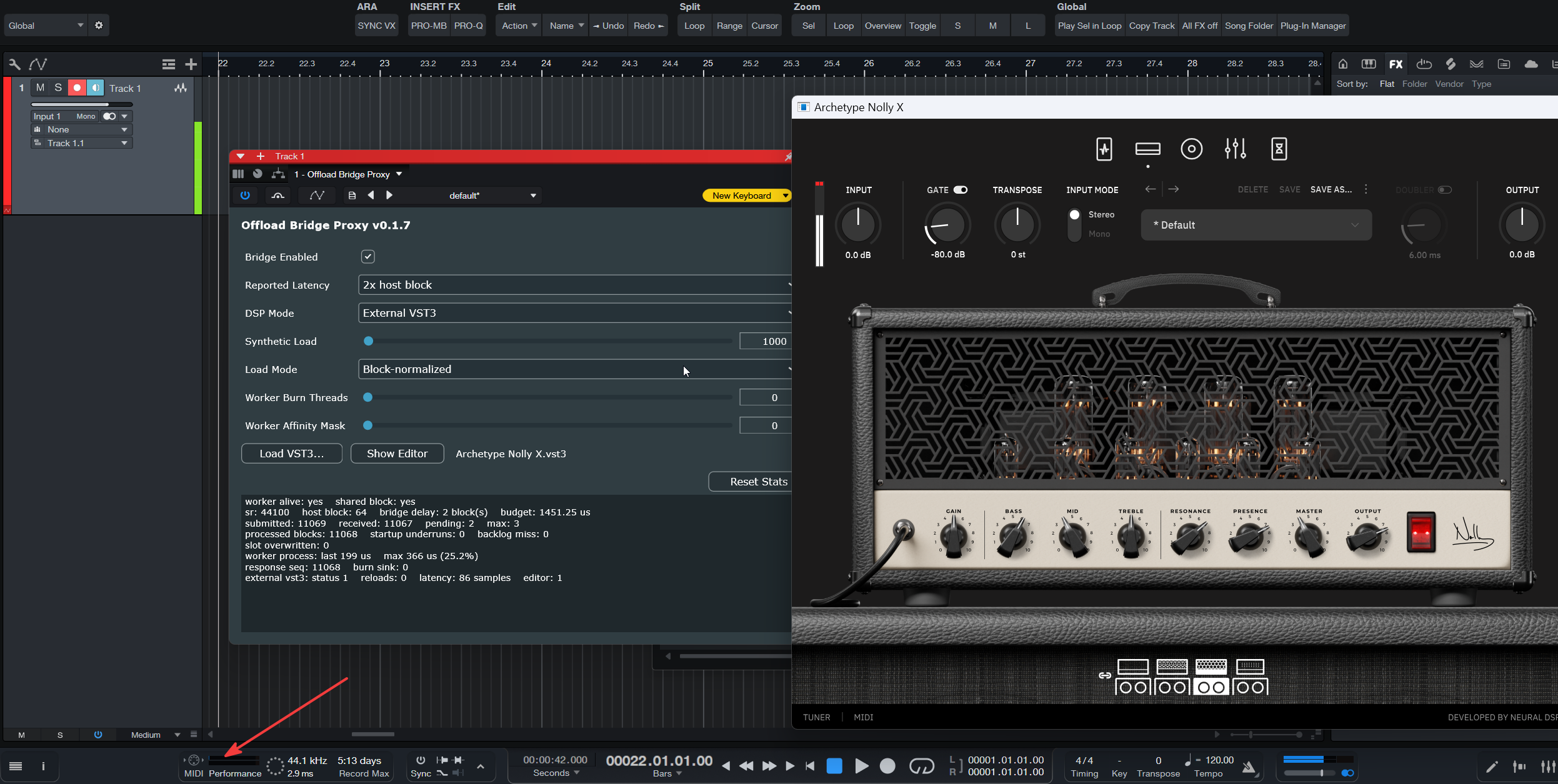Toggle input monitoring on Track 1

pyautogui.click(x=95, y=87)
